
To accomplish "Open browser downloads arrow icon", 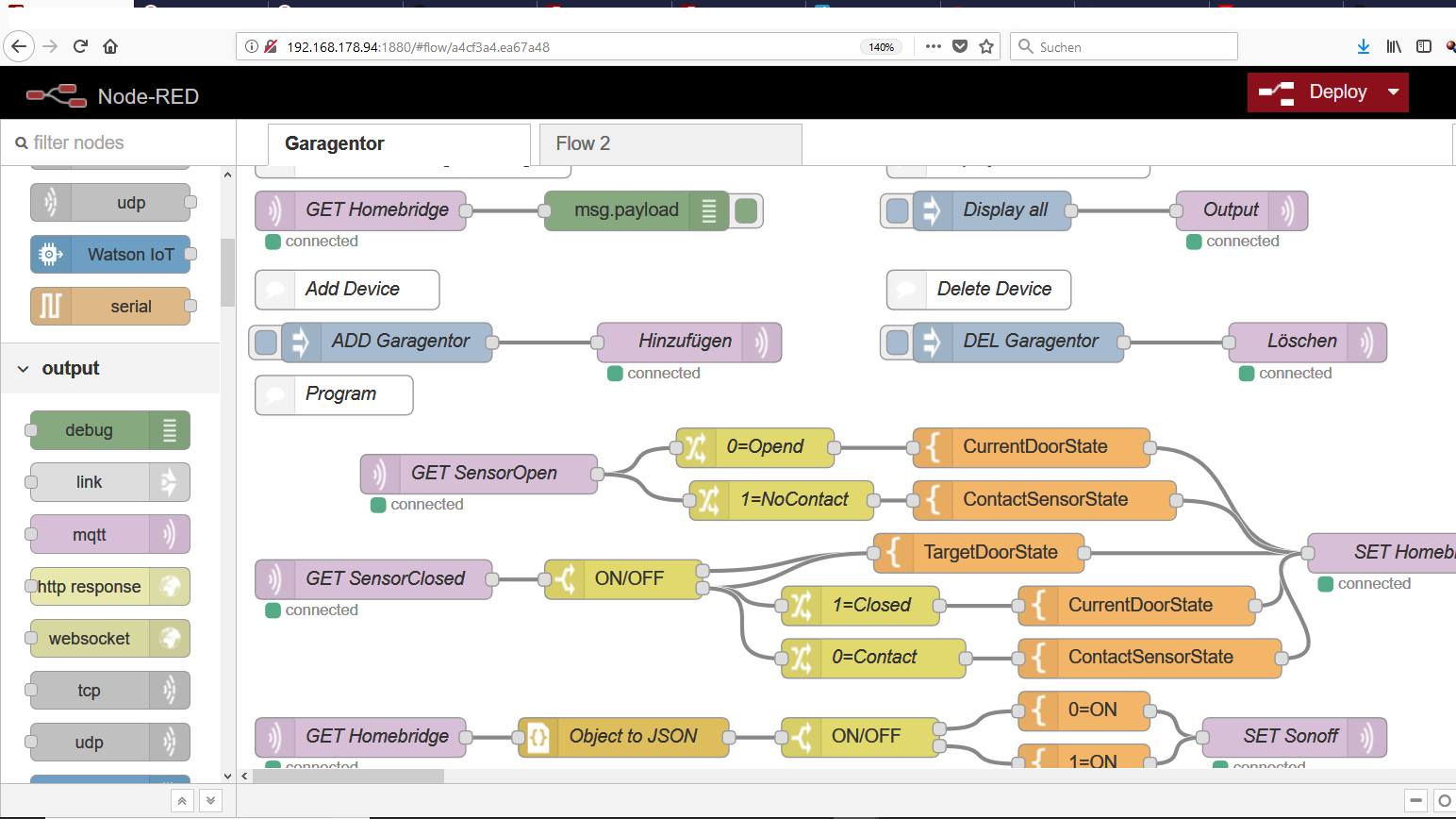I will coord(1363,46).
